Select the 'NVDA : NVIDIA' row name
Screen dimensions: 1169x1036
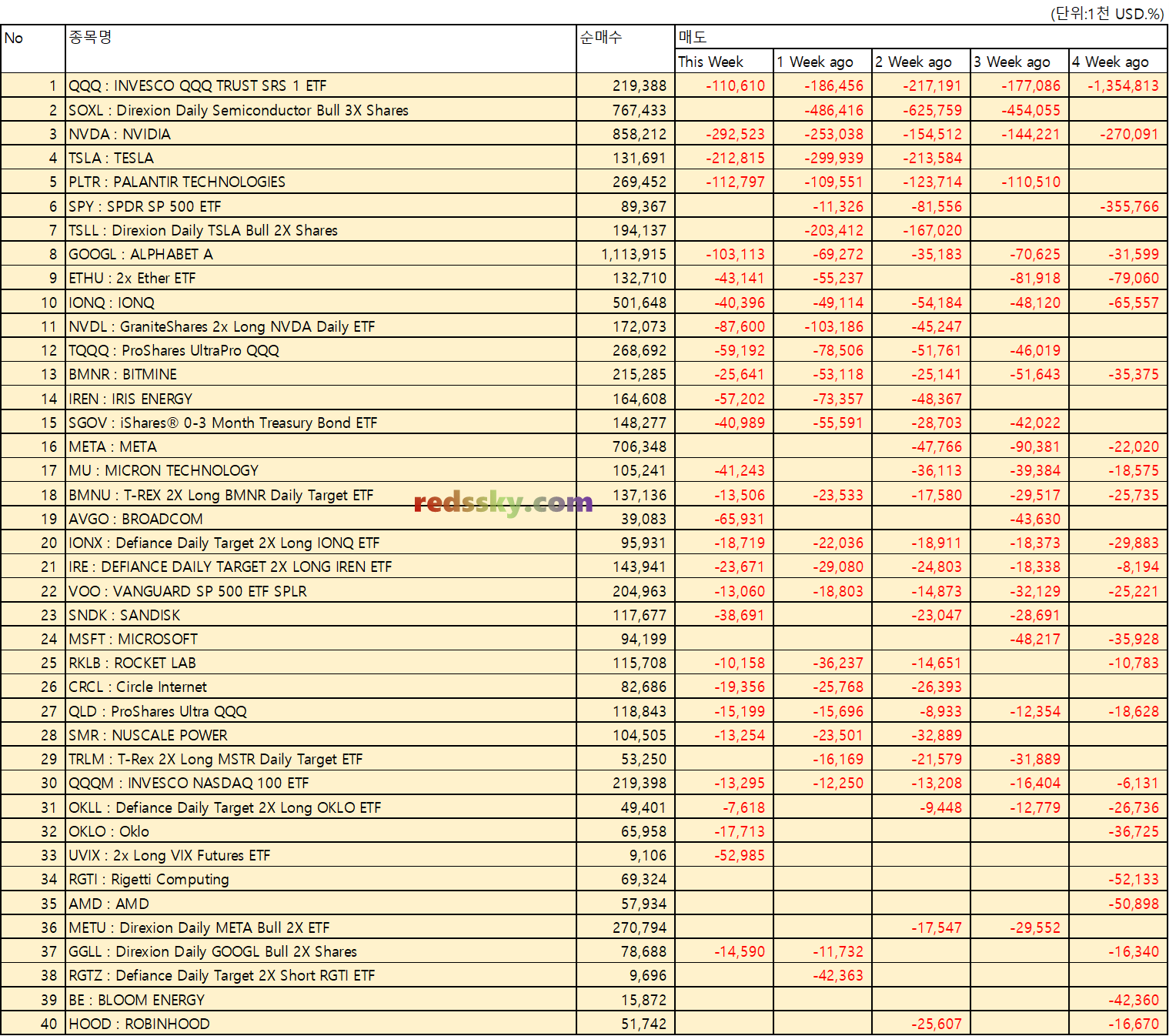click(x=321, y=134)
